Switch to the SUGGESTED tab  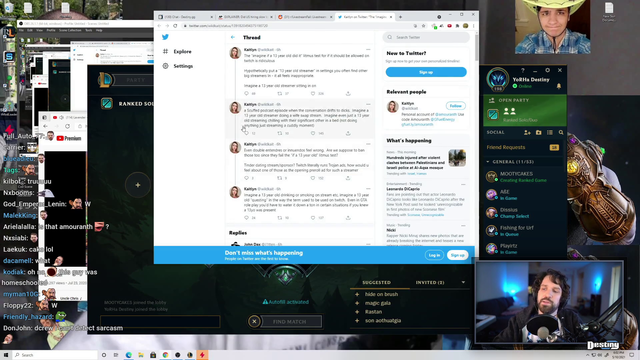376,282
